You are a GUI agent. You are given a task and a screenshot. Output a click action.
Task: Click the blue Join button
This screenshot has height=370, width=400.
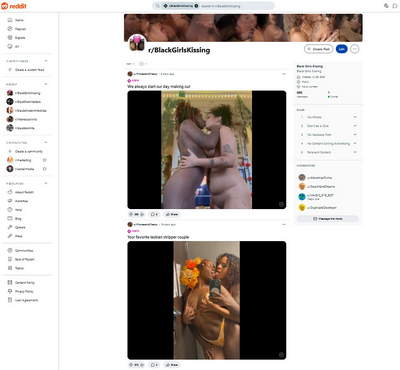pos(341,49)
